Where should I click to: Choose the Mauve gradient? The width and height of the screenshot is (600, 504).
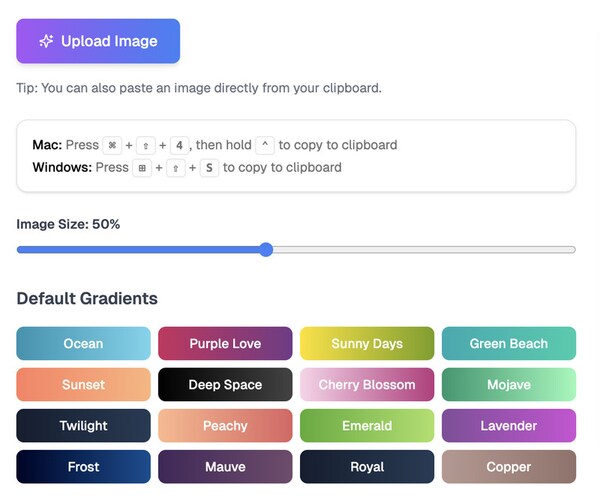(x=225, y=466)
